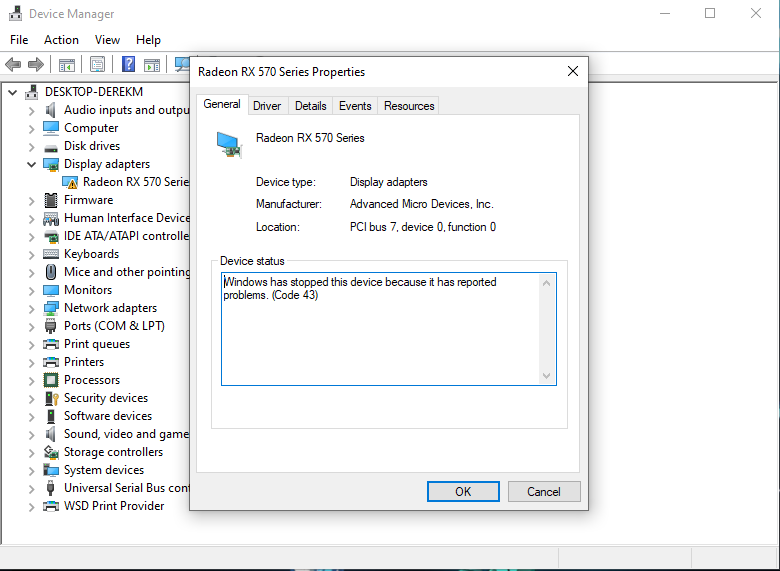
Task: Click the Device status scroll-up arrow
Action: (546, 283)
